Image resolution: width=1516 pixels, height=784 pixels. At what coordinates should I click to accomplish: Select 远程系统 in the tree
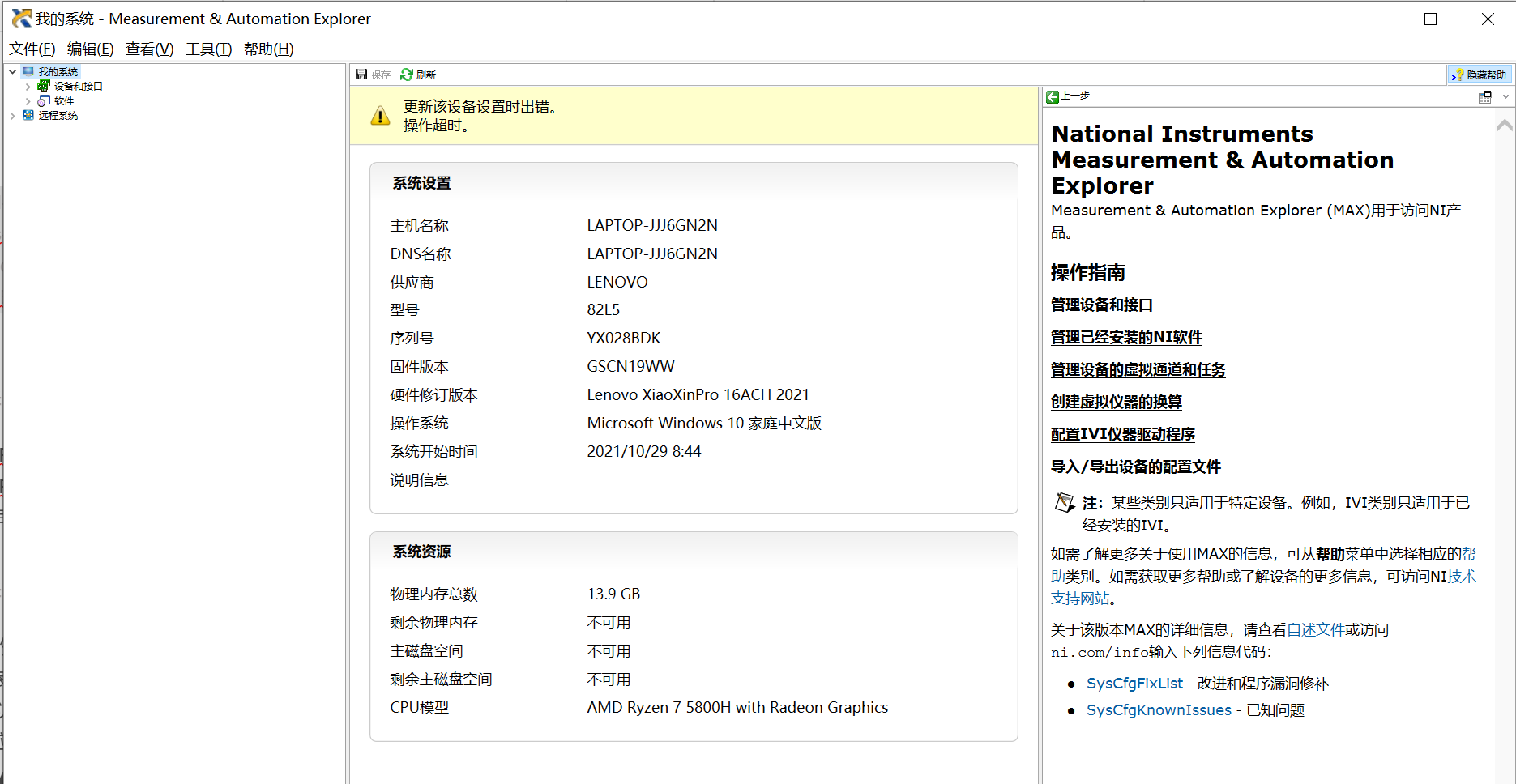58,116
